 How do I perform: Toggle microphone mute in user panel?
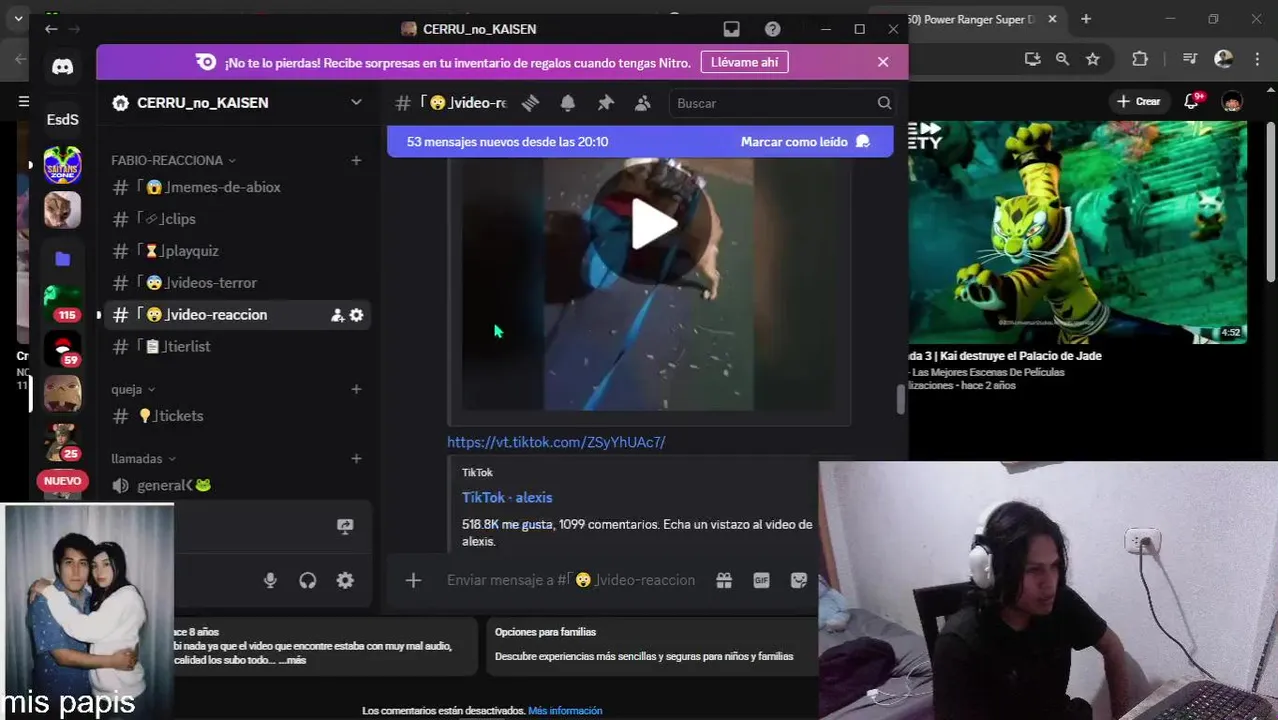270,580
